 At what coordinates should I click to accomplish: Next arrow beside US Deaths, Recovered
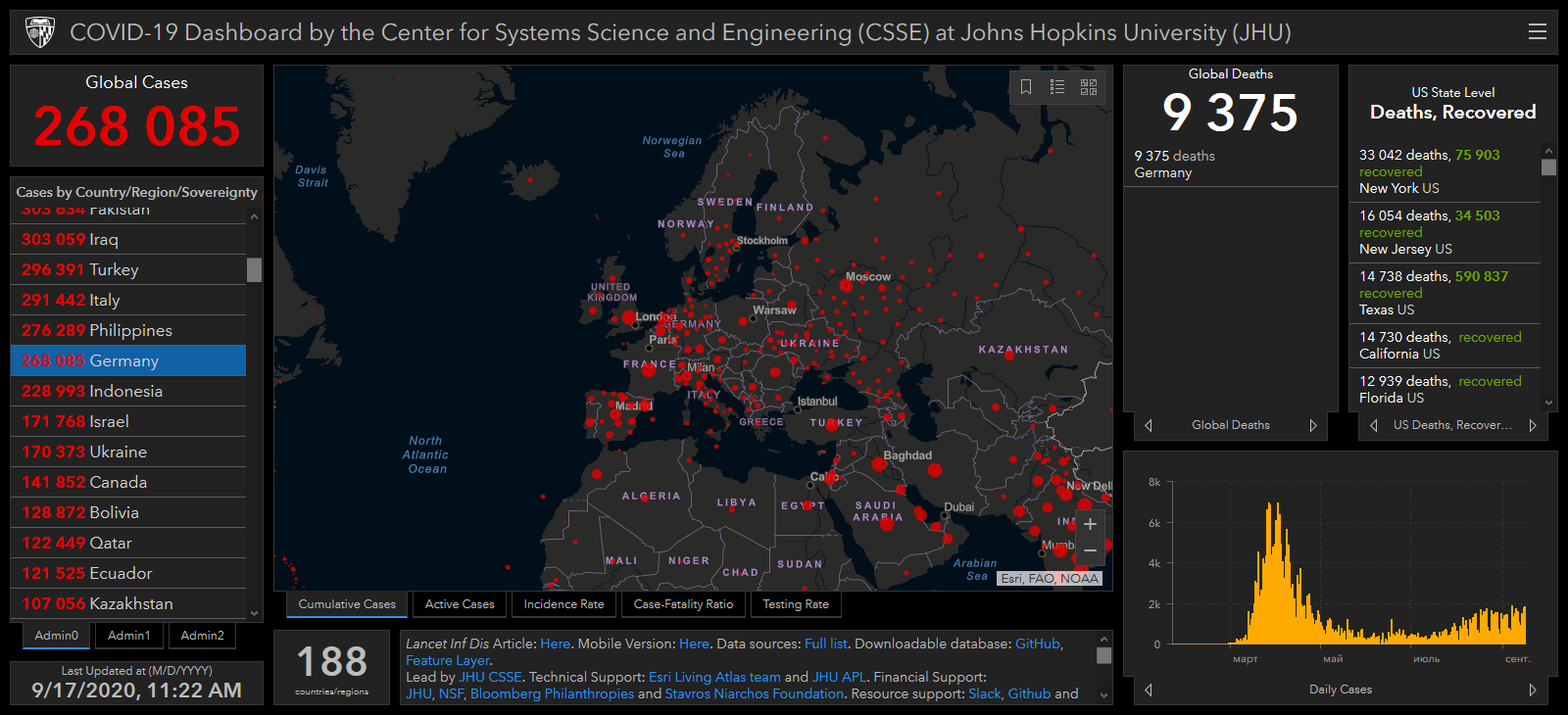point(1533,425)
